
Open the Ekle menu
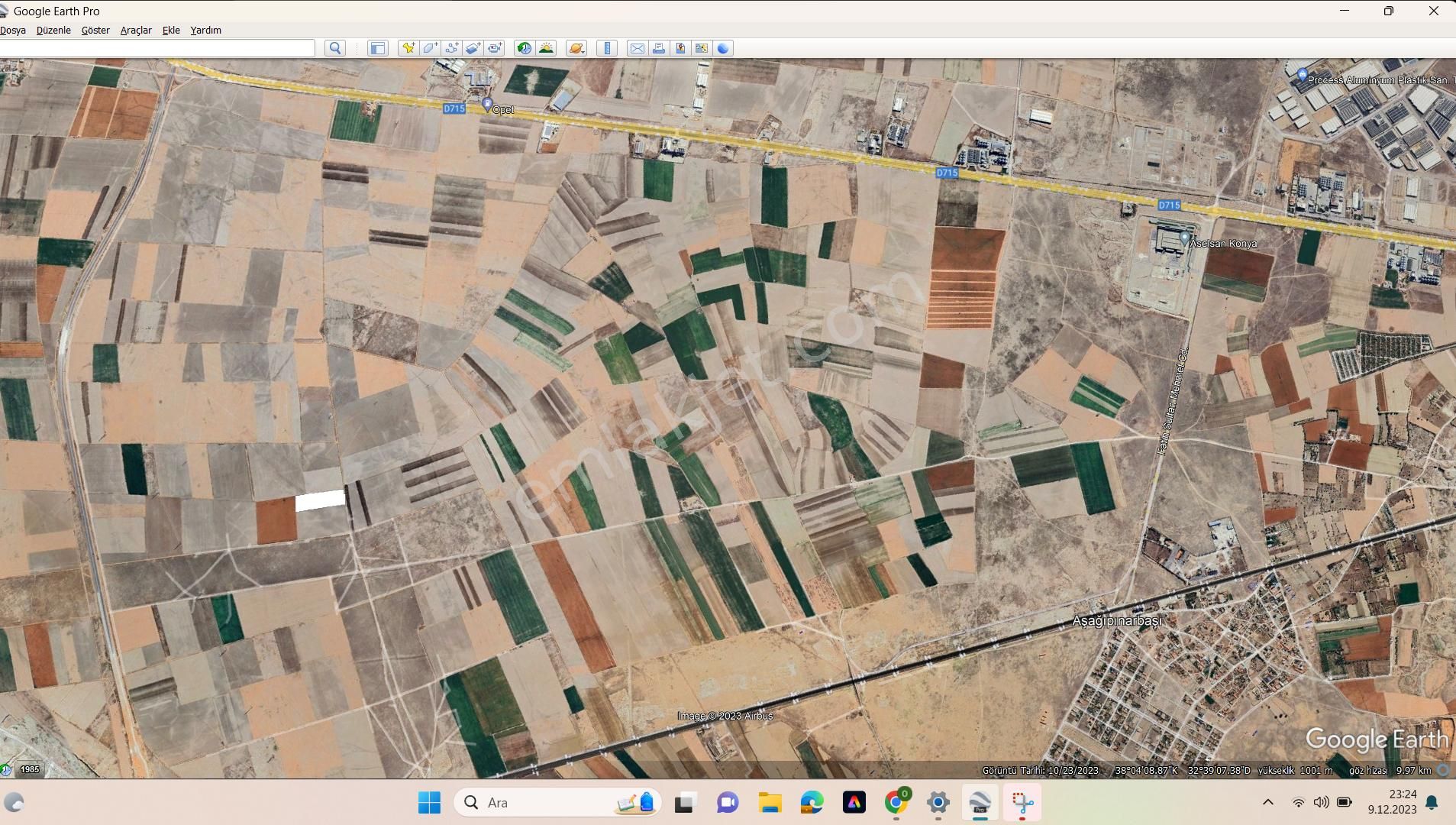click(x=171, y=31)
